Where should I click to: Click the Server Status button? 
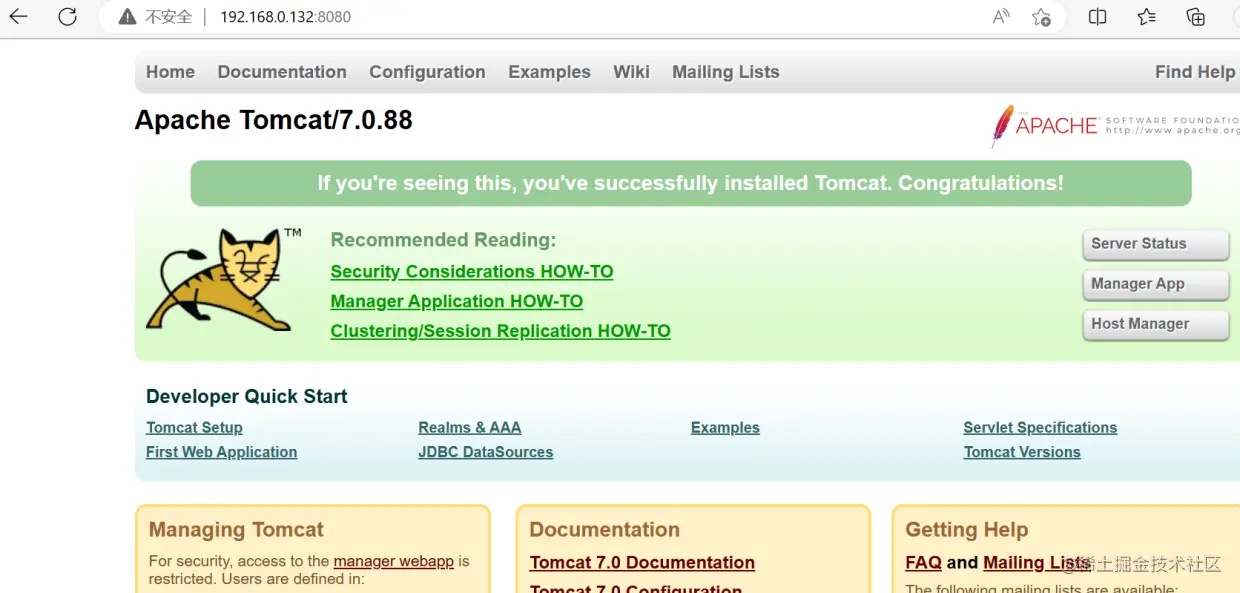coord(1155,244)
